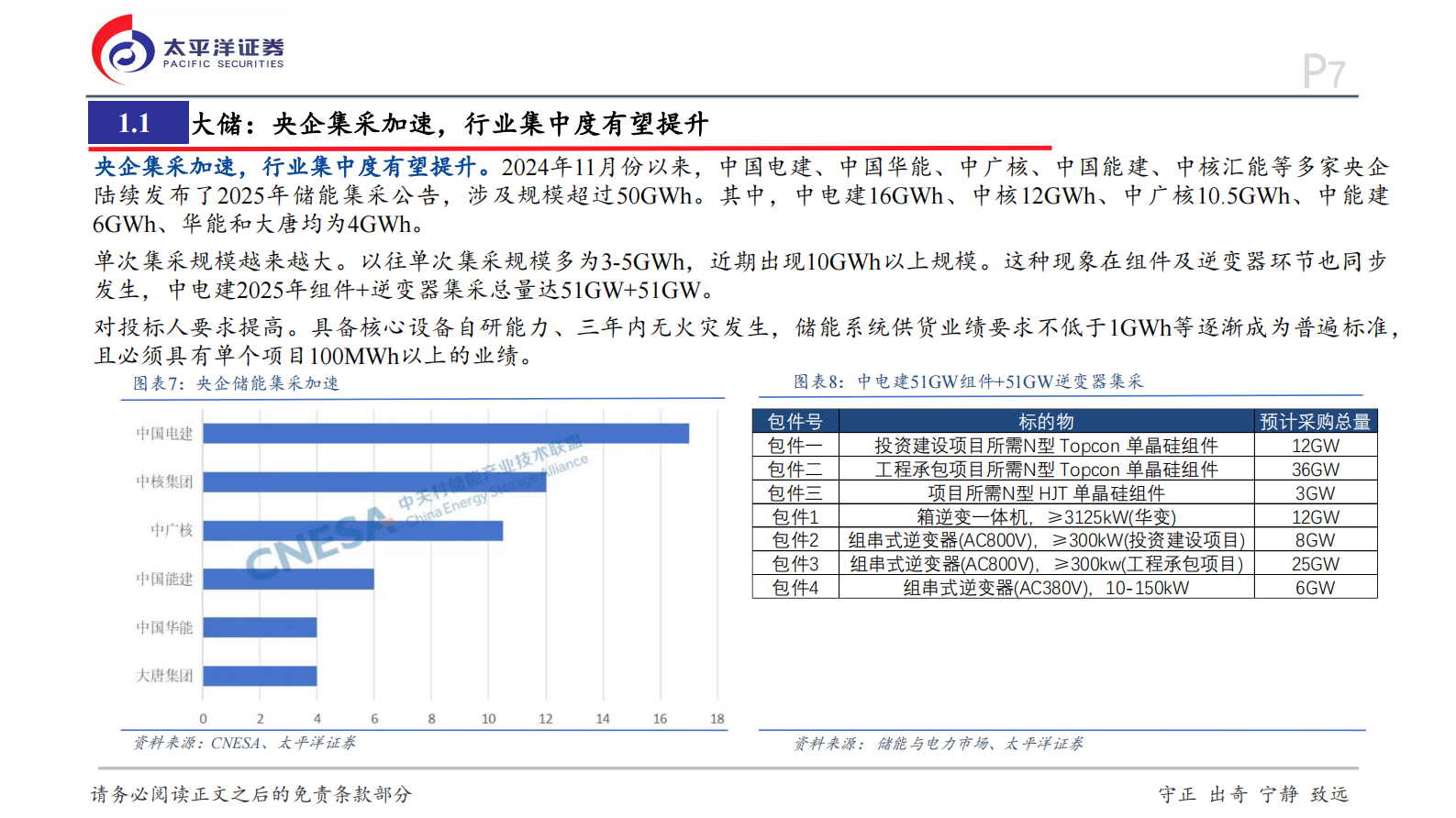Viewport: 1456px width, 818px height.
Task: Click the 中核集团 axis label
Action: (x=164, y=481)
